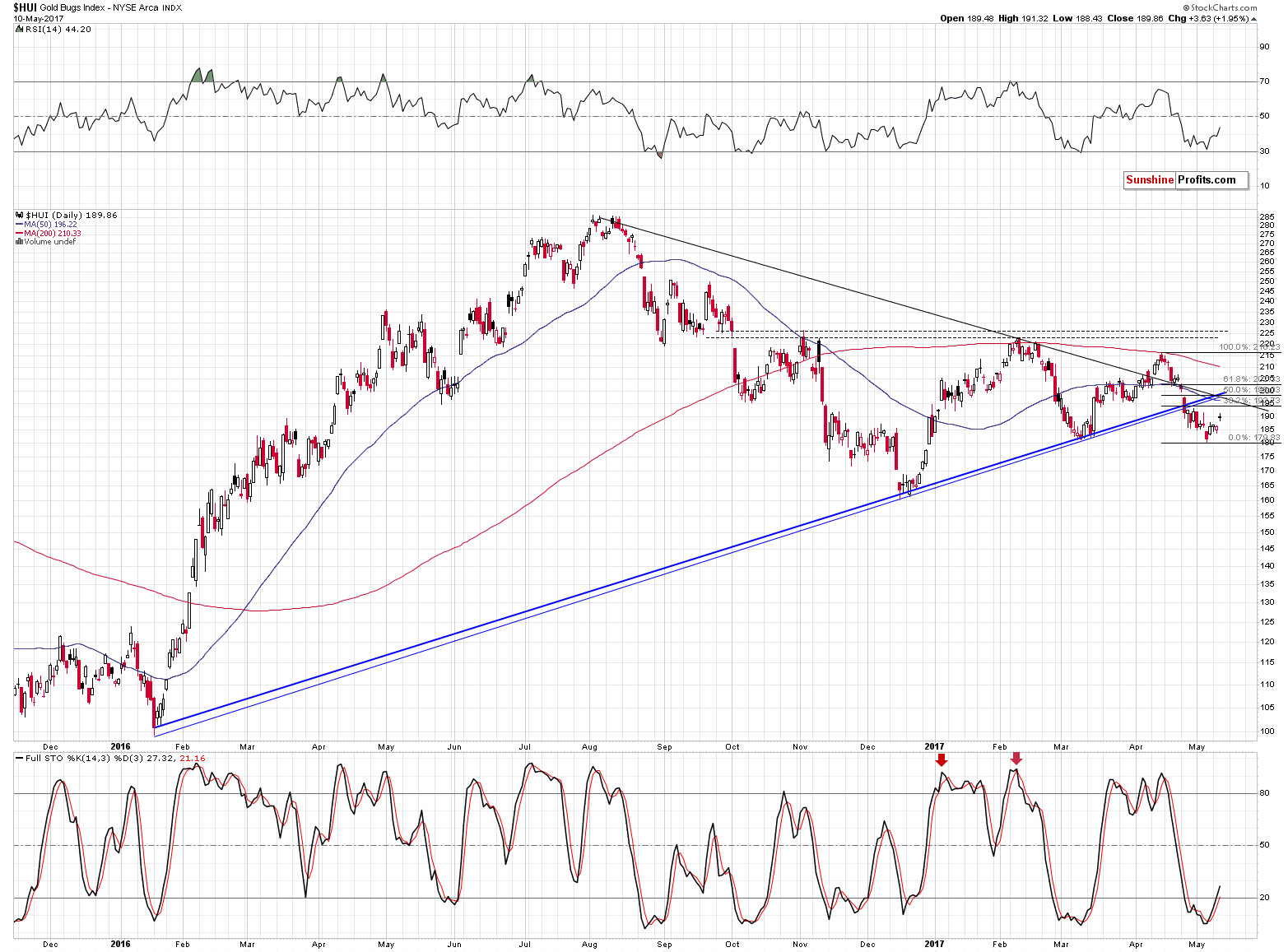Click the $HUI (Daily) 189.86 legend entry
Screen dimensions: 1288x952
(x=72, y=215)
